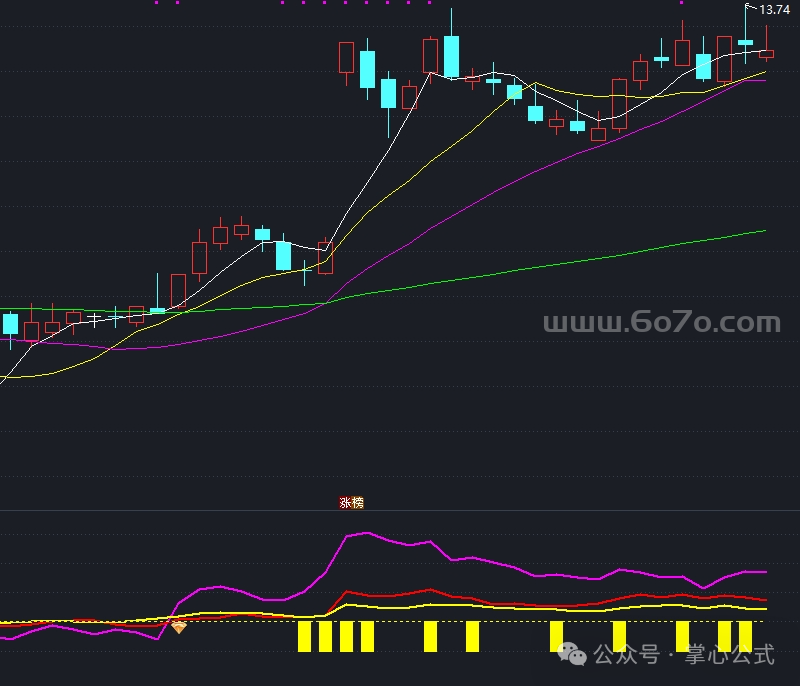The height and width of the screenshot is (686, 800).
Task: Click the rightmost yellow signal bar
Action: tap(745, 636)
